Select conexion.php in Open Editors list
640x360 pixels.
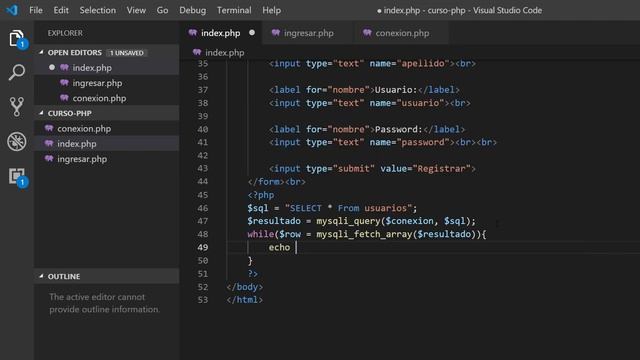pyautogui.click(x=107, y=98)
